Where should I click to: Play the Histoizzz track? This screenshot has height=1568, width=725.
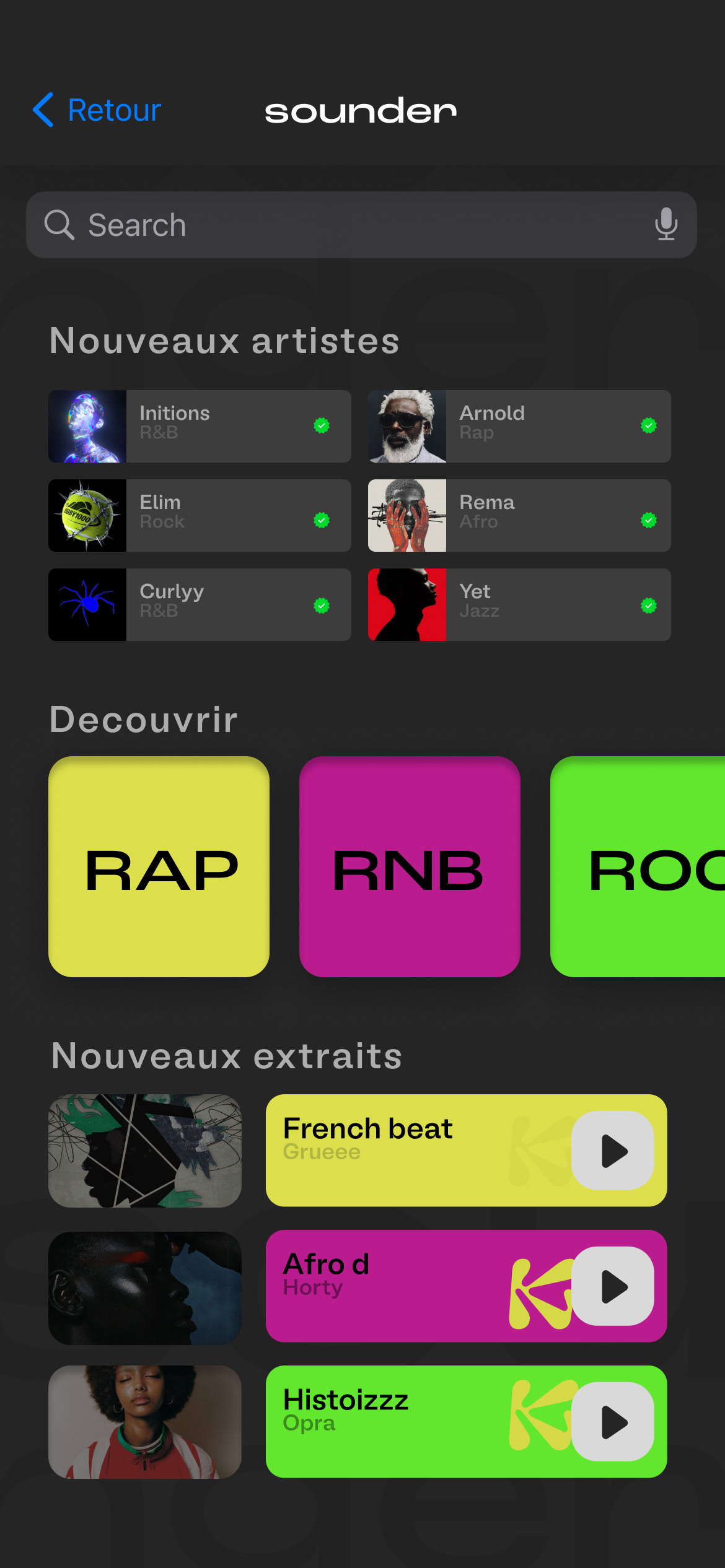click(x=612, y=1422)
